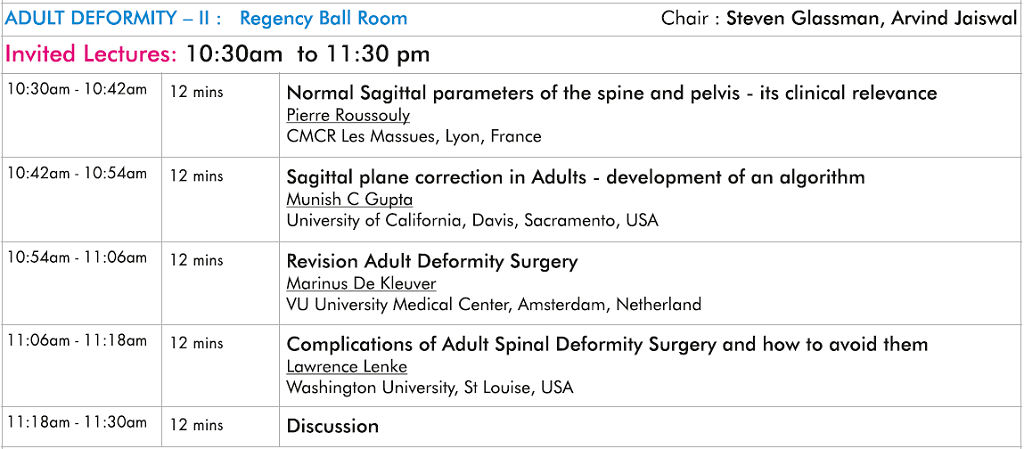This screenshot has width=1024, height=449.
Task: Click the 10:42am - 10:54am time cell
Action: [77, 174]
